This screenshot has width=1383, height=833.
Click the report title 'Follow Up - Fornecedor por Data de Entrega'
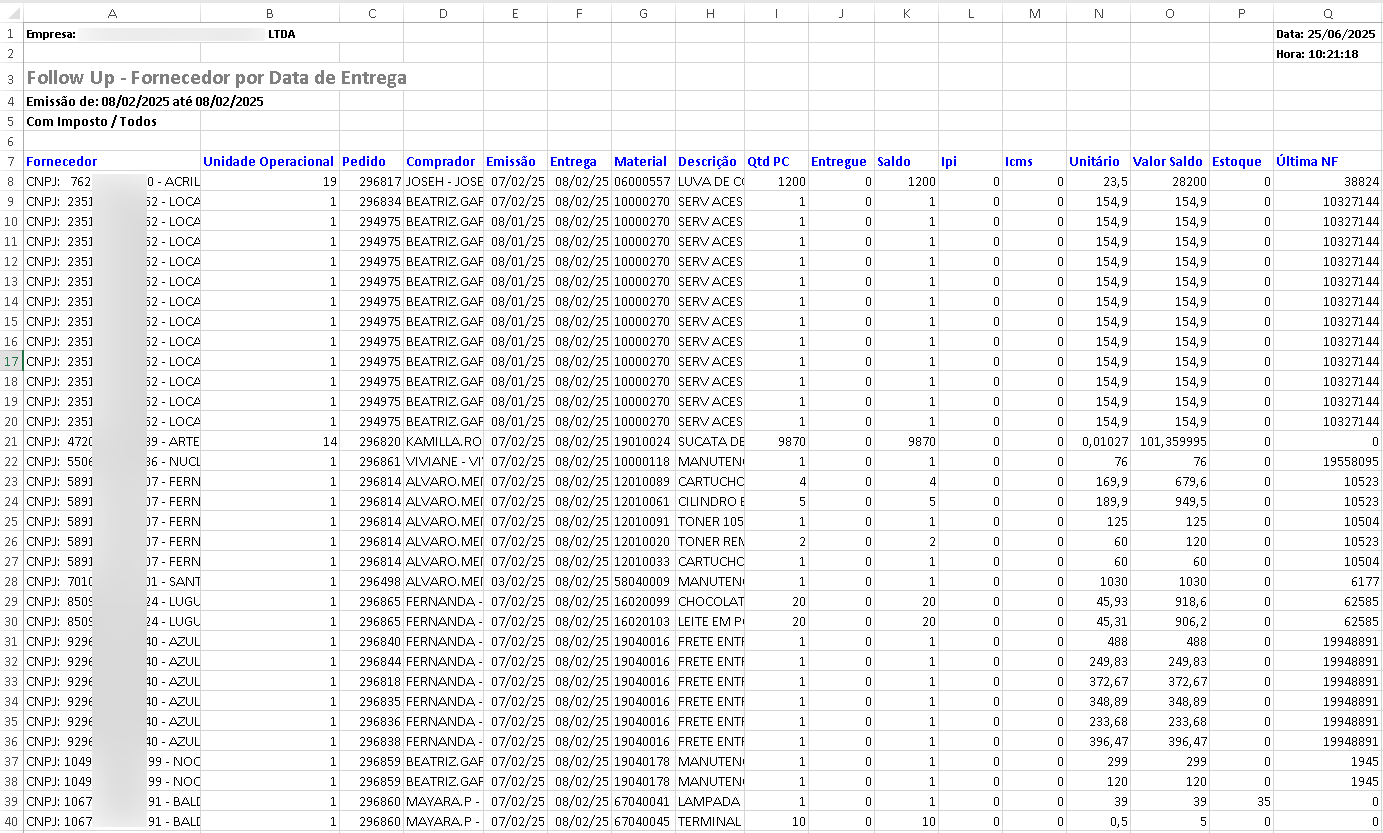[x=216, y=78]
